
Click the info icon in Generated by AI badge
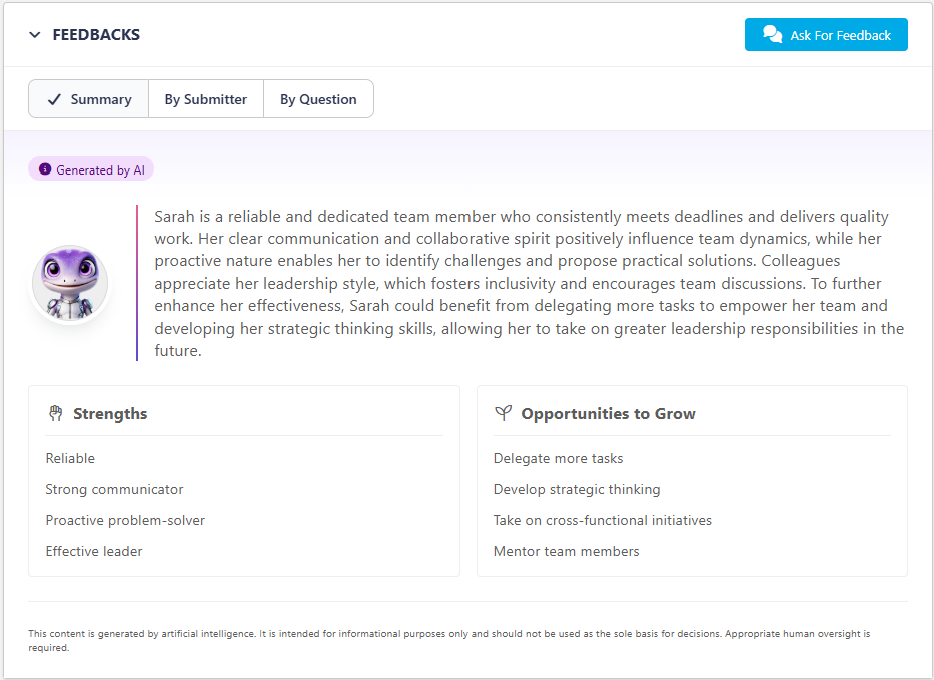point(45,170)
